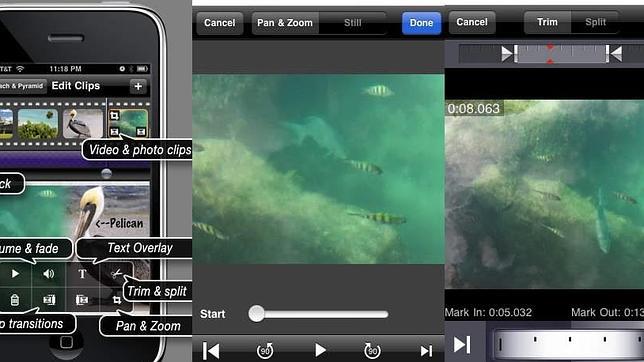The image size is (644, 362).
Task: Tap the blue Done button
Action: point(421,23)
